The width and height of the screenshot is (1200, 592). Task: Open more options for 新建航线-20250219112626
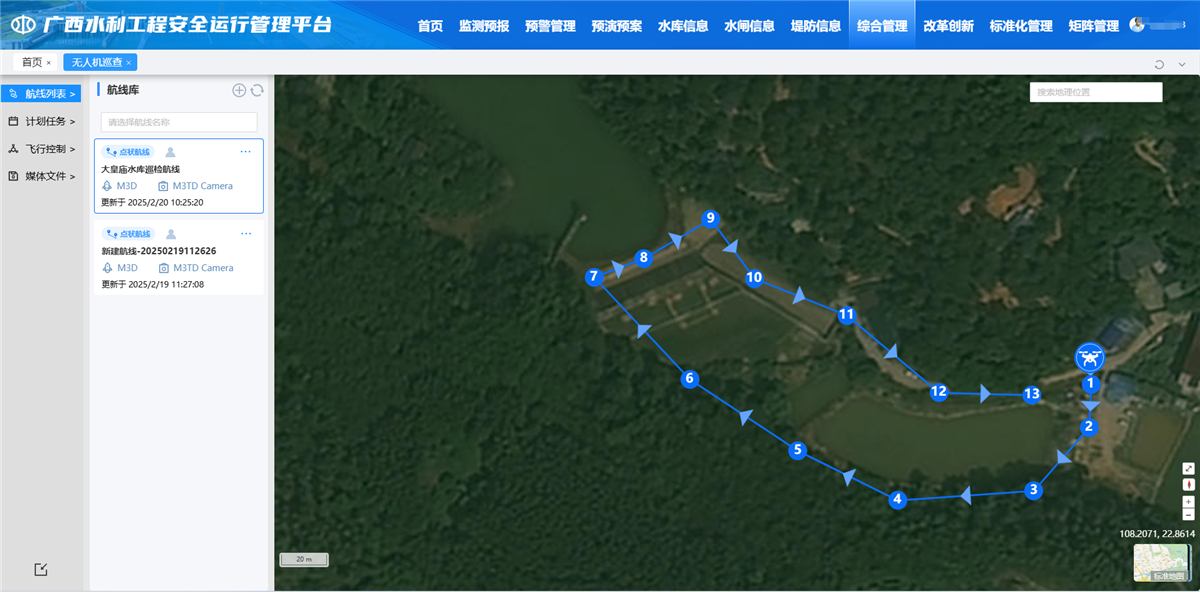(246, 234)
